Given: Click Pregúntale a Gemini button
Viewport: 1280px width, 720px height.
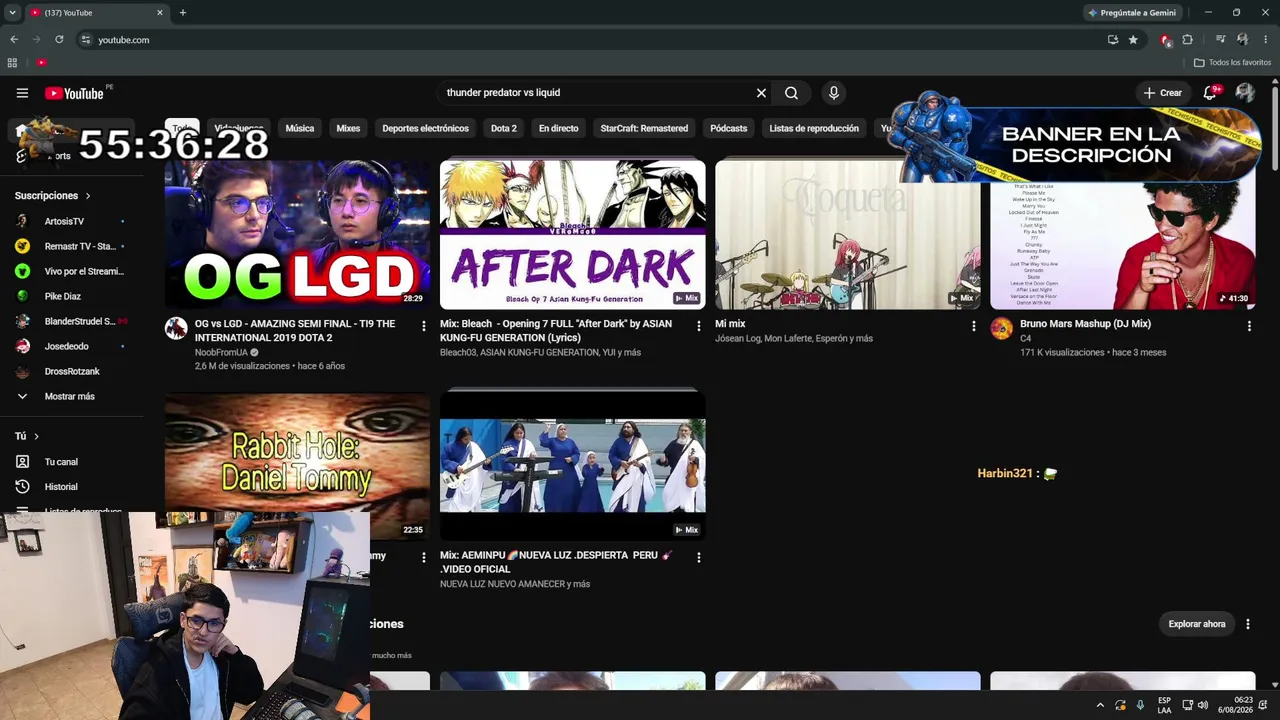Looking at the screenshot, I should (1132, 13).
